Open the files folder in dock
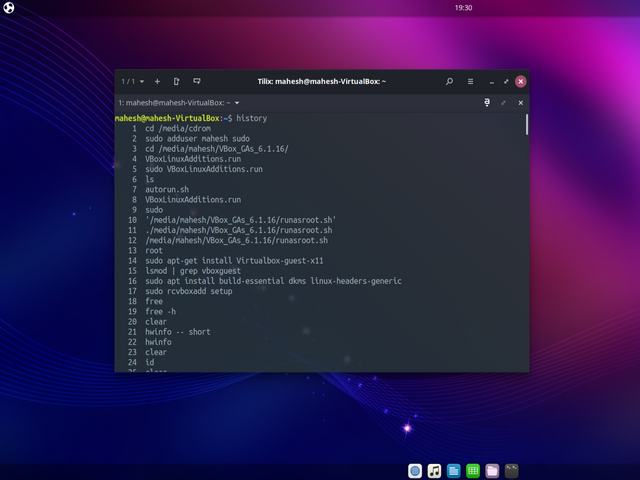Image resolution: width=640 pixels, height=480 pixels. (492, 470)
